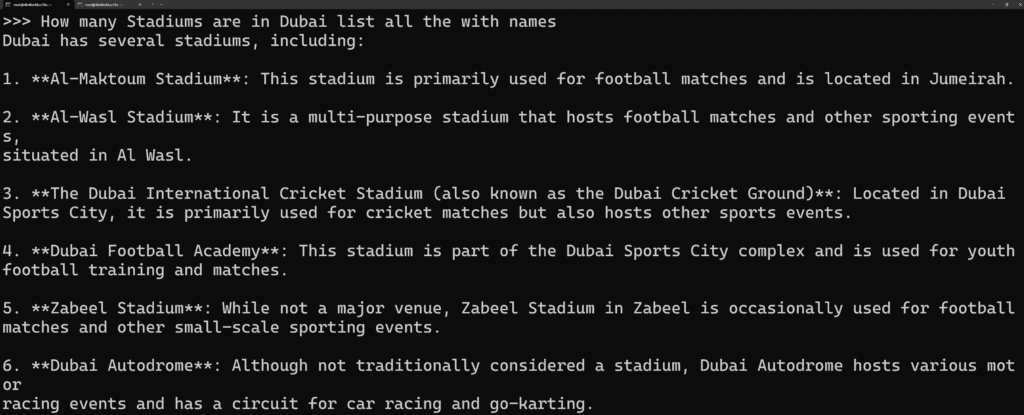This screenshot has height=415, width=1024.
Task: Click the prompt line asking about Stadiums
Action: tap(280, 22)
